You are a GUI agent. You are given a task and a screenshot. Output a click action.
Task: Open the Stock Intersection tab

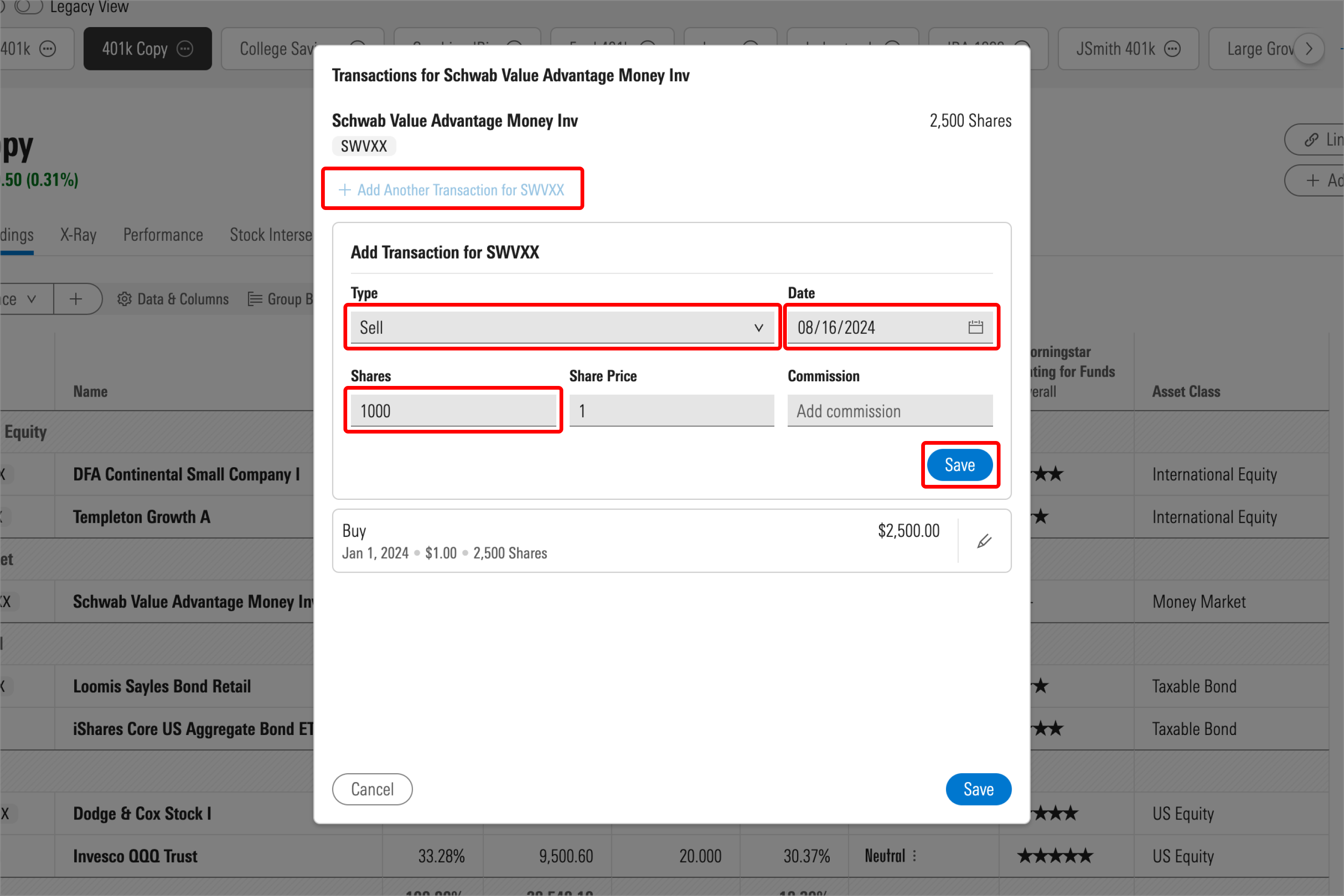(271, 235)
